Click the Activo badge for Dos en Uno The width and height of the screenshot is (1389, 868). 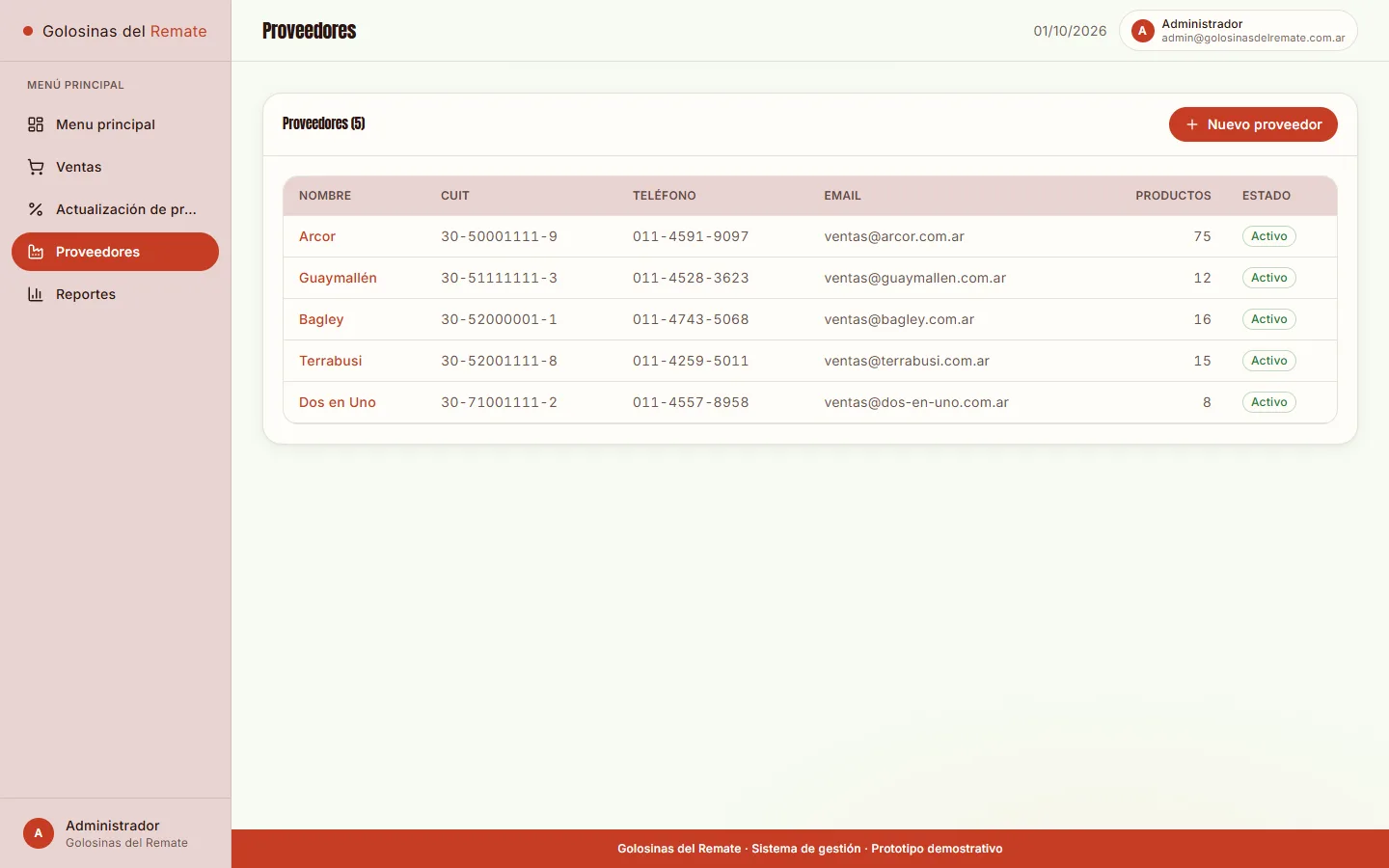coord(1269,402)
